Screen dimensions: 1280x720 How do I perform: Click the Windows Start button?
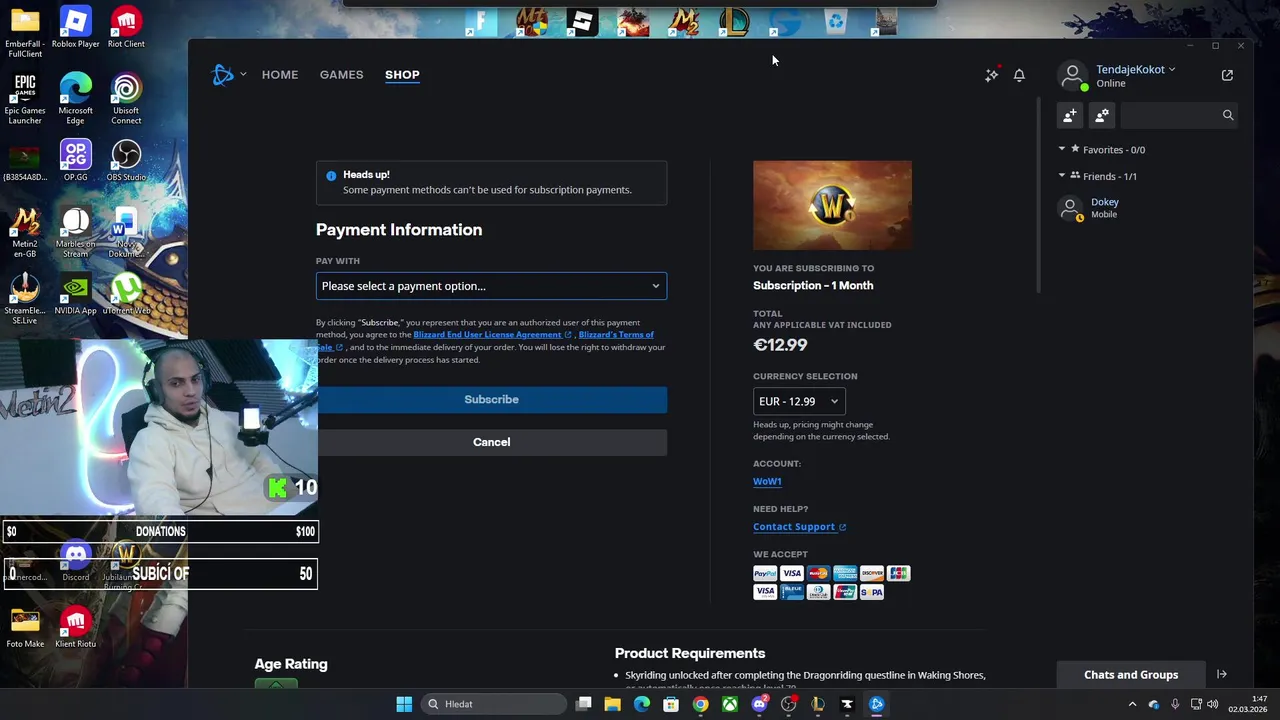click(x=404, y=704)
